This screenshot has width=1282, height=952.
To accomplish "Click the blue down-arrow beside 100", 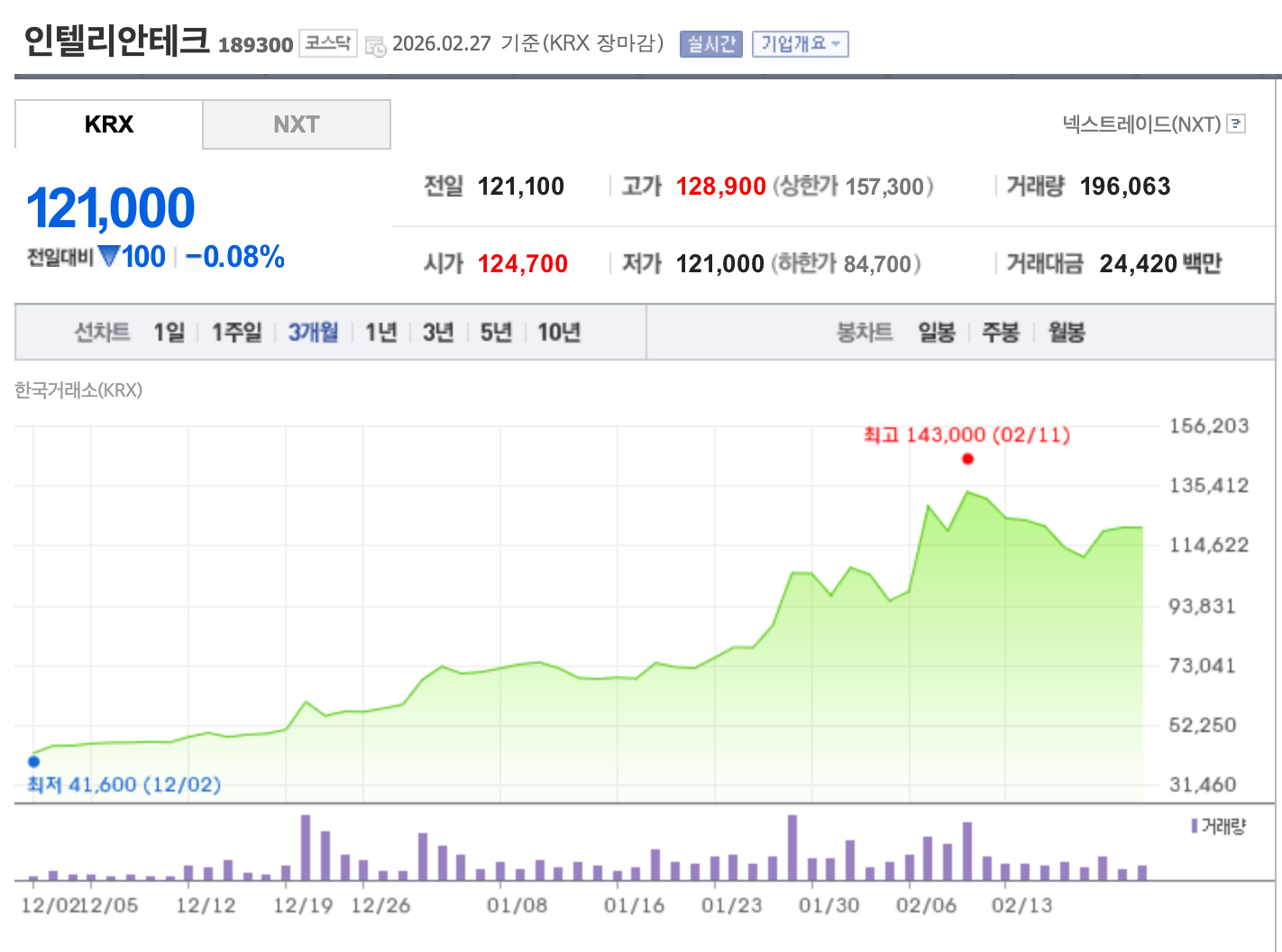I will click(109, 257).
